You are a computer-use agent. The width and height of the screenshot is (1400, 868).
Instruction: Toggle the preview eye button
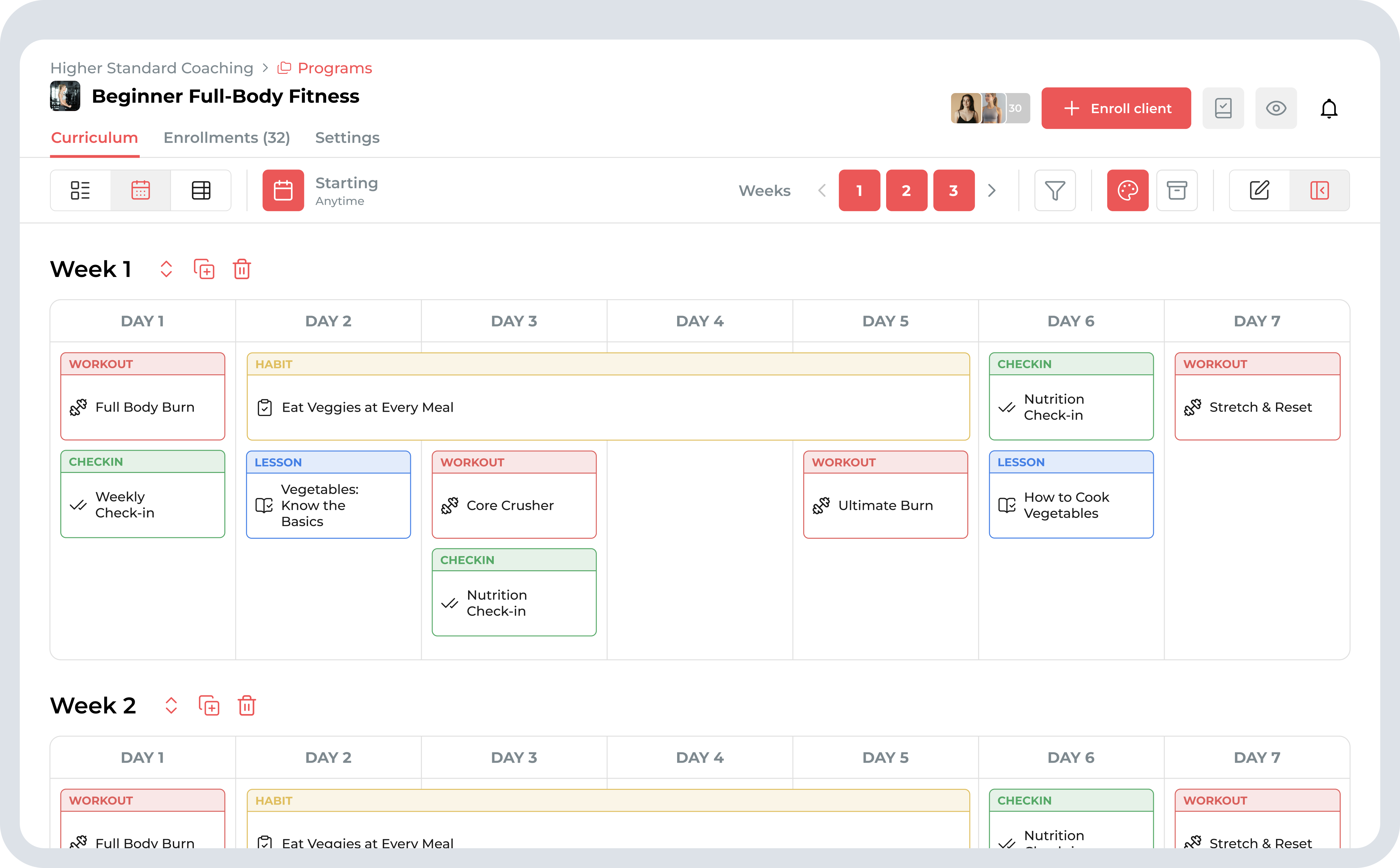1276,108
